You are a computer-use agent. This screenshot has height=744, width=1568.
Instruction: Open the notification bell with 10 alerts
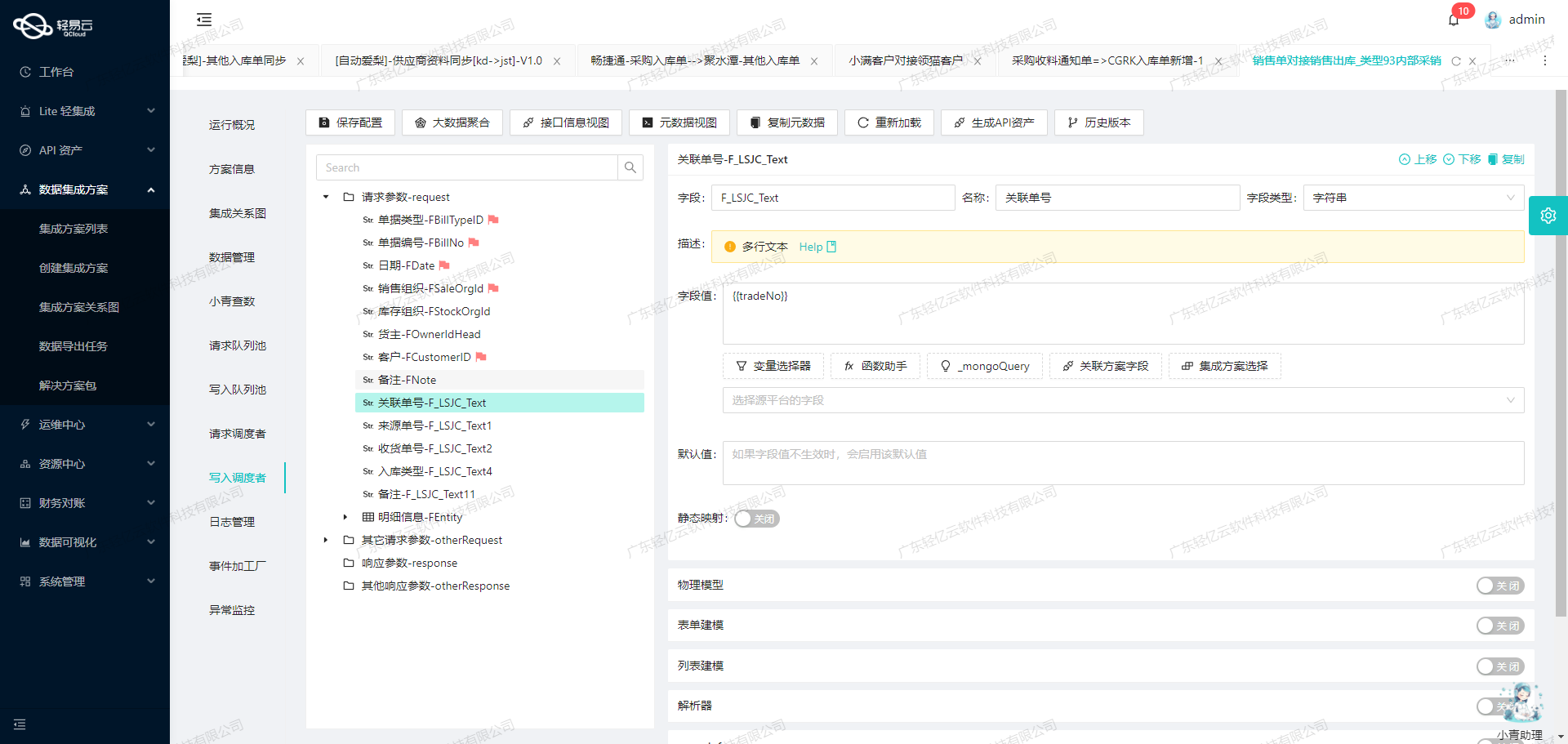point(1454,20)
